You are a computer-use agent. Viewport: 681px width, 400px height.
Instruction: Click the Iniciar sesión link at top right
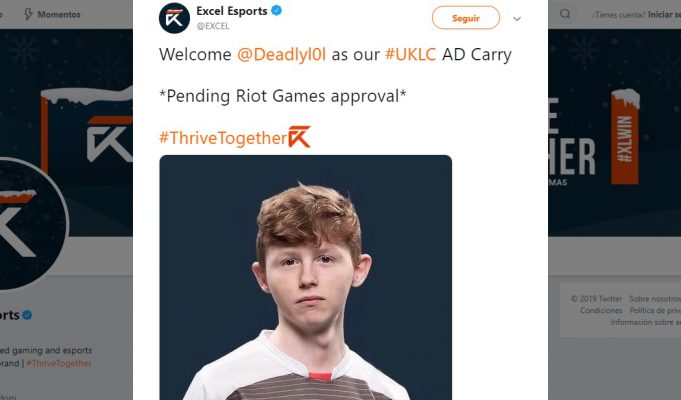664,14
